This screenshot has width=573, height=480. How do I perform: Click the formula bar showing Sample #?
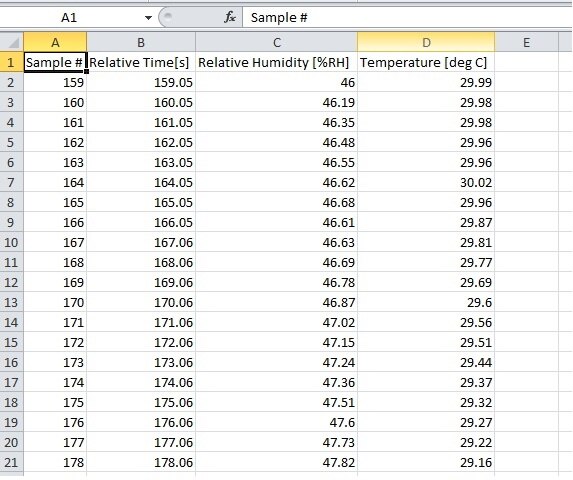click(x=407, y=18)
